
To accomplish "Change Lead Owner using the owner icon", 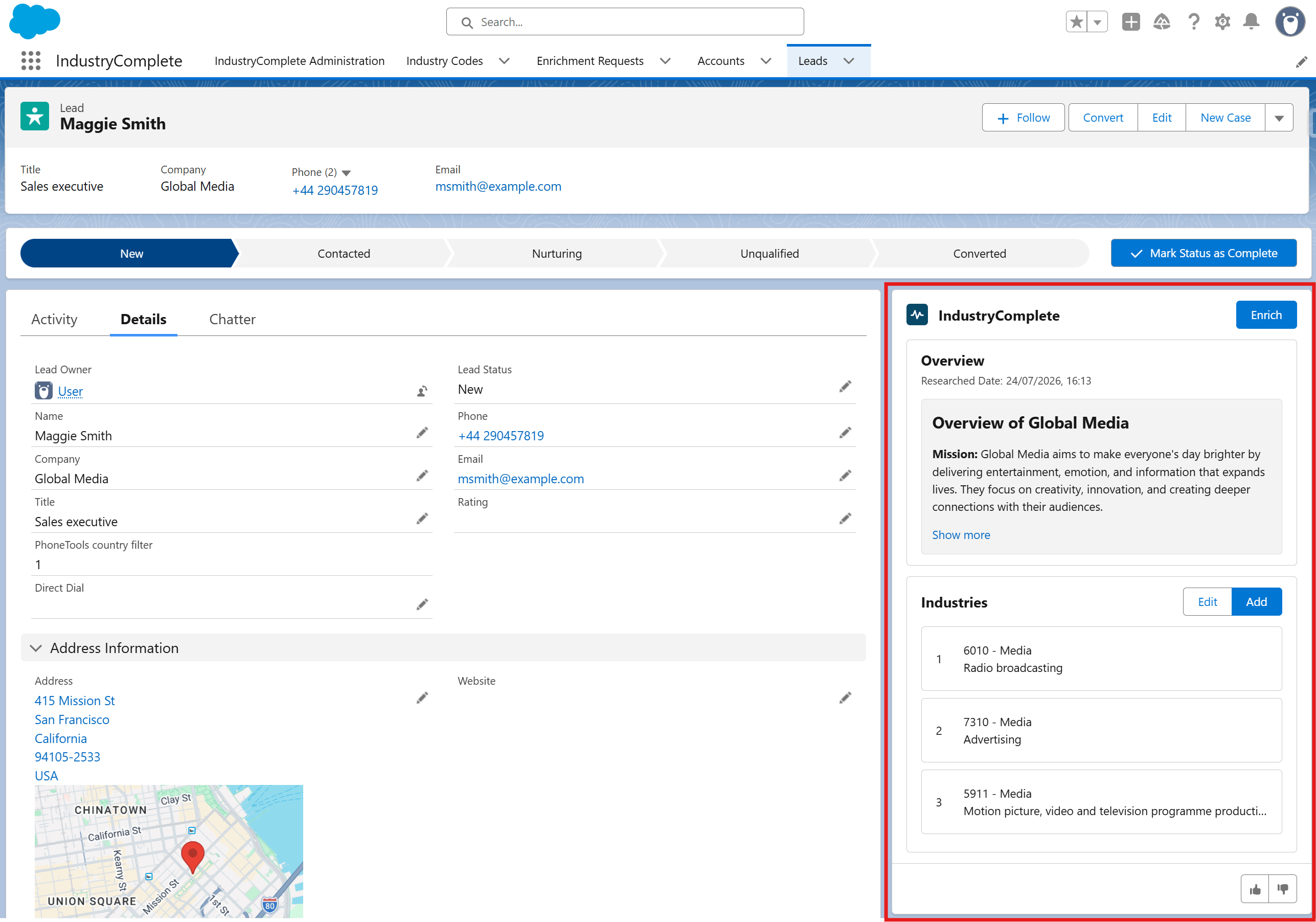I will tap(422, 391).
